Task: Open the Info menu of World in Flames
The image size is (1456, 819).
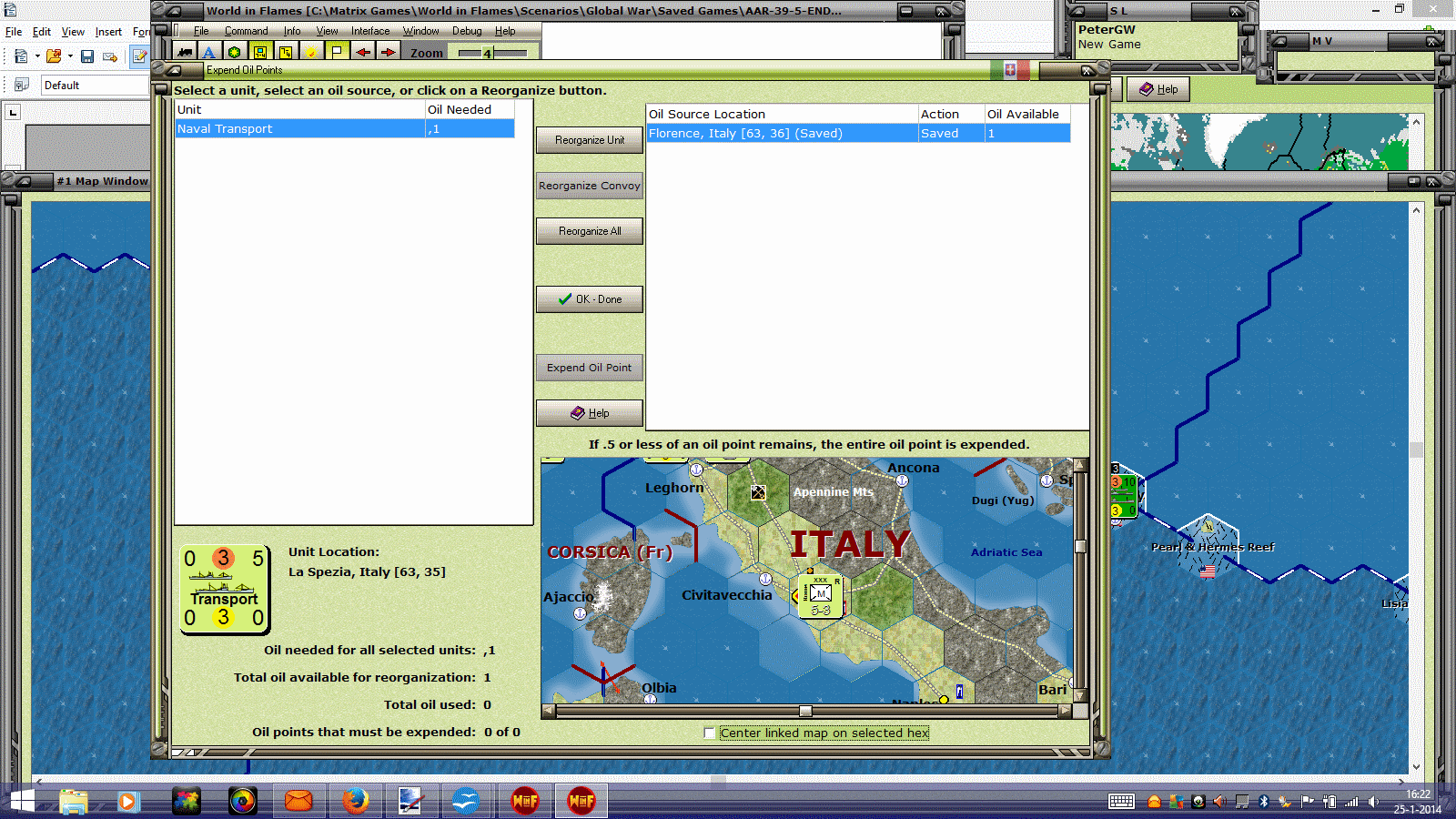Action: [x=291, y=31]
